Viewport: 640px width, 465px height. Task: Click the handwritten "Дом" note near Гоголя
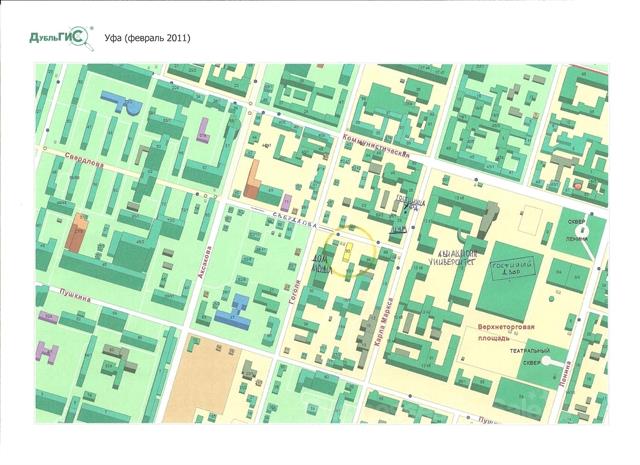tap(320, 258)
